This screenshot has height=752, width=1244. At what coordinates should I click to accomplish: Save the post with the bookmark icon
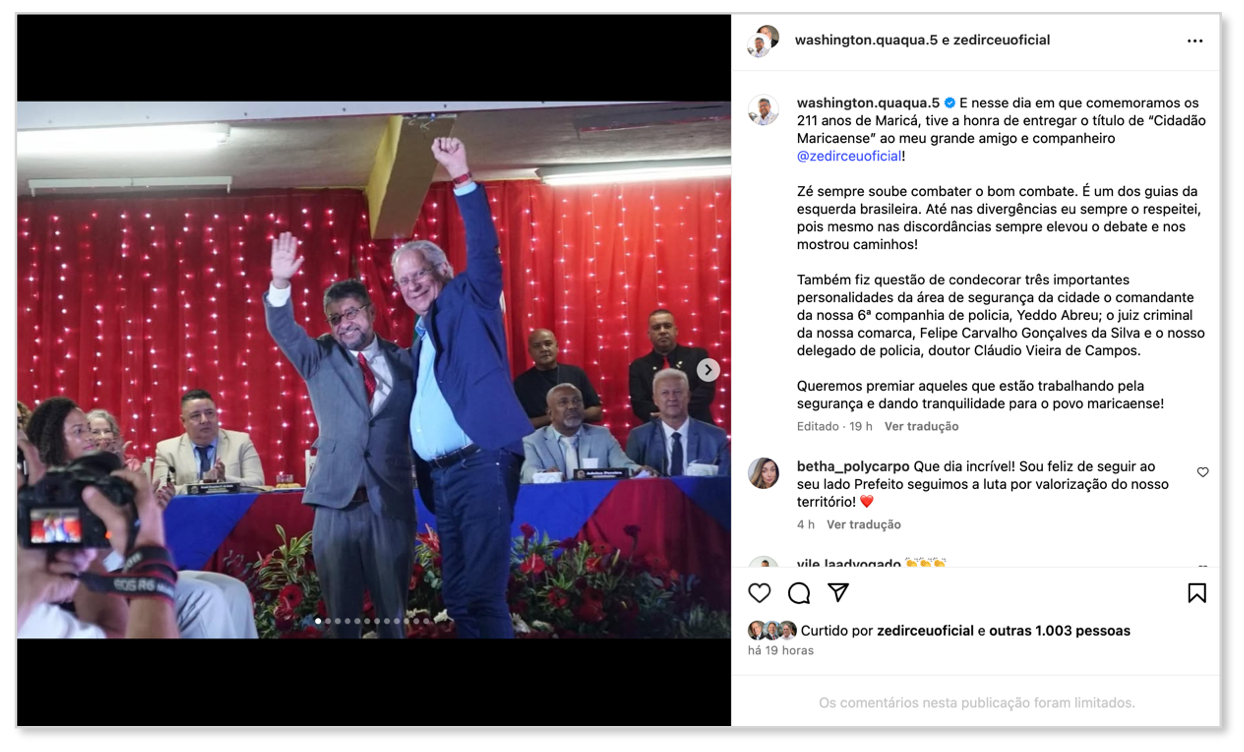(1197, 593)
